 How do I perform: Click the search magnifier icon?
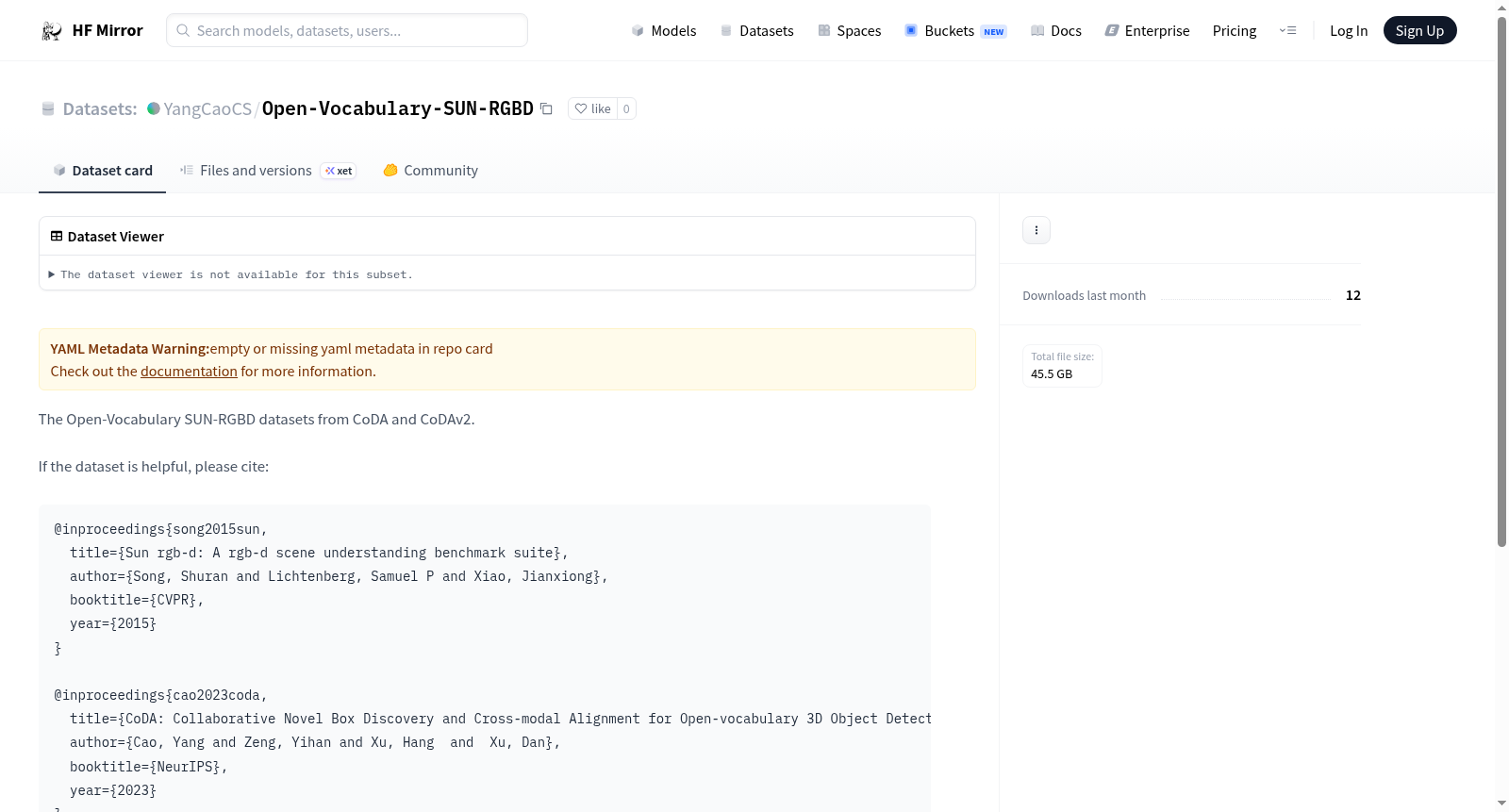point(183,30)
